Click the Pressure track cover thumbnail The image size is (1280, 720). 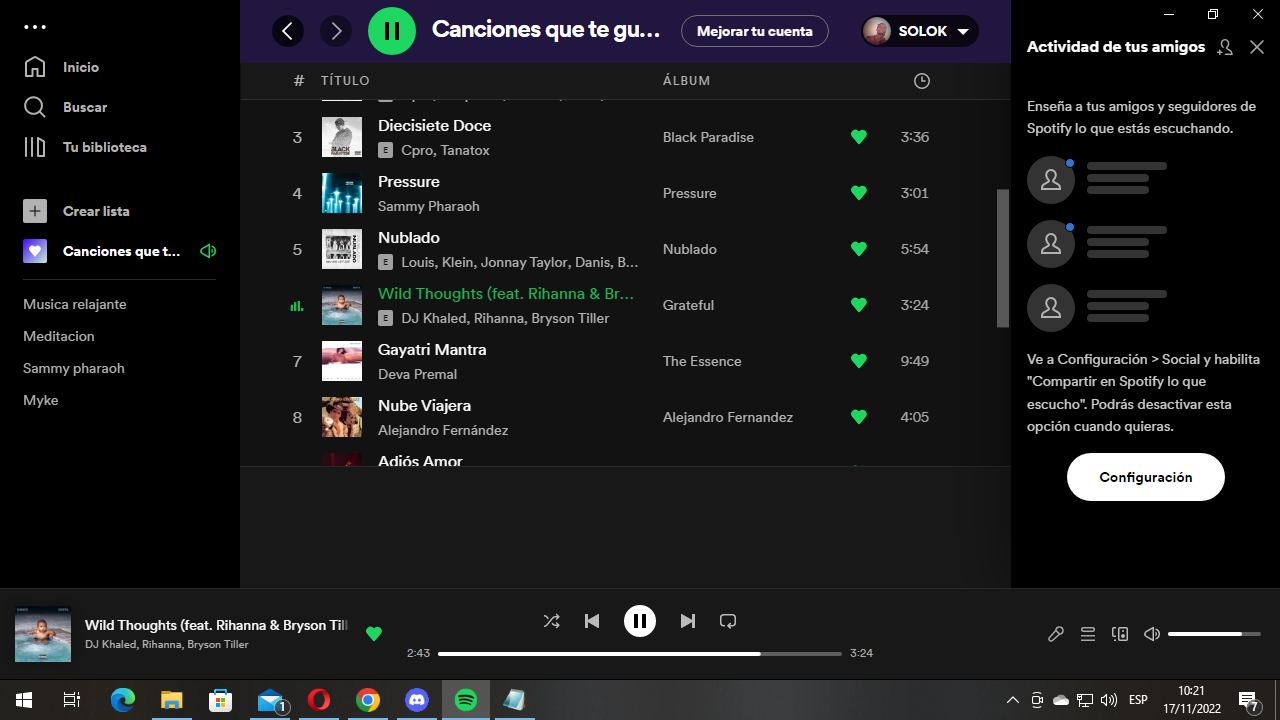pyautogui.click(x=342, y=193)
